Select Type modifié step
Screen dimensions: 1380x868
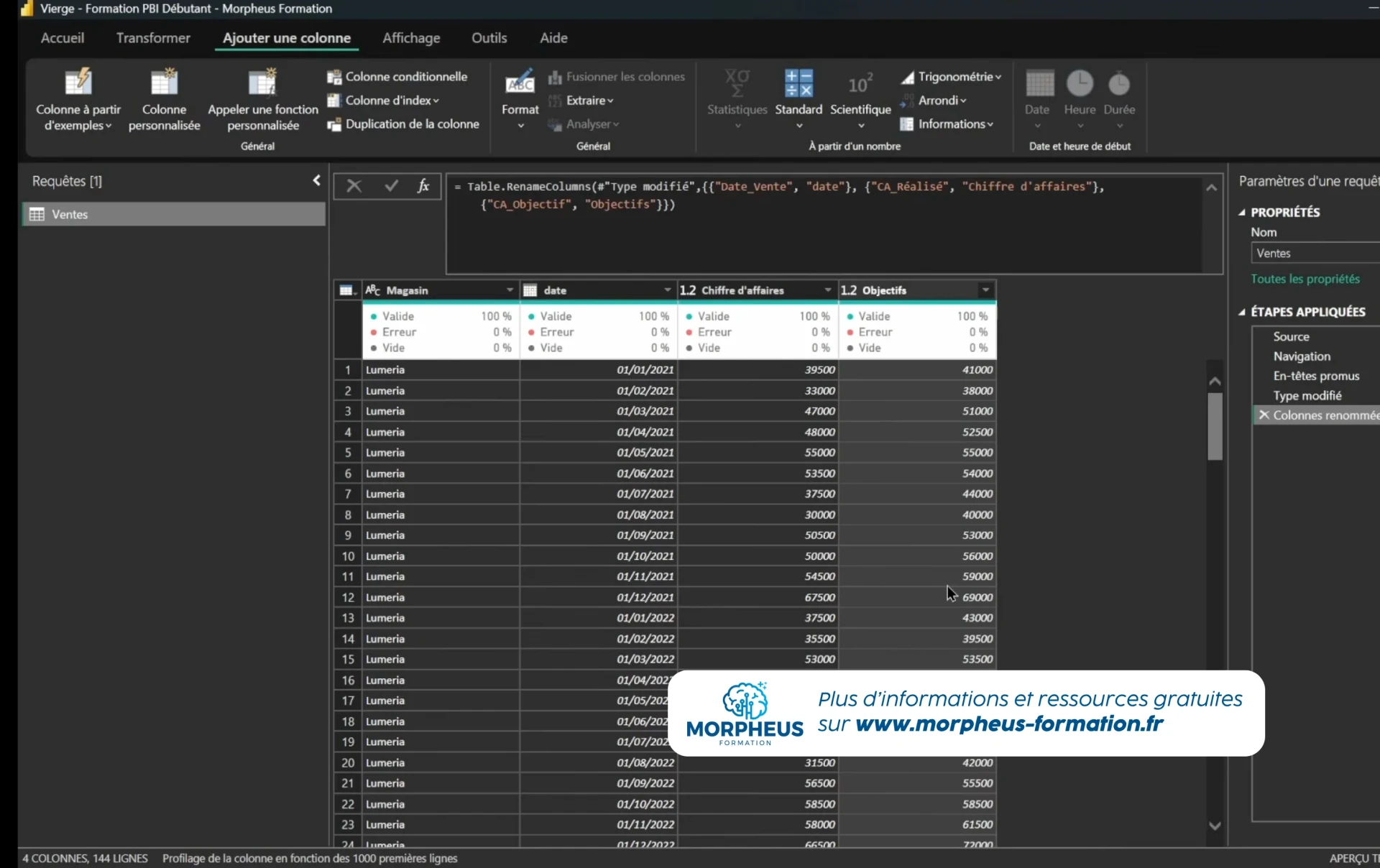[x=1307, y=396]
